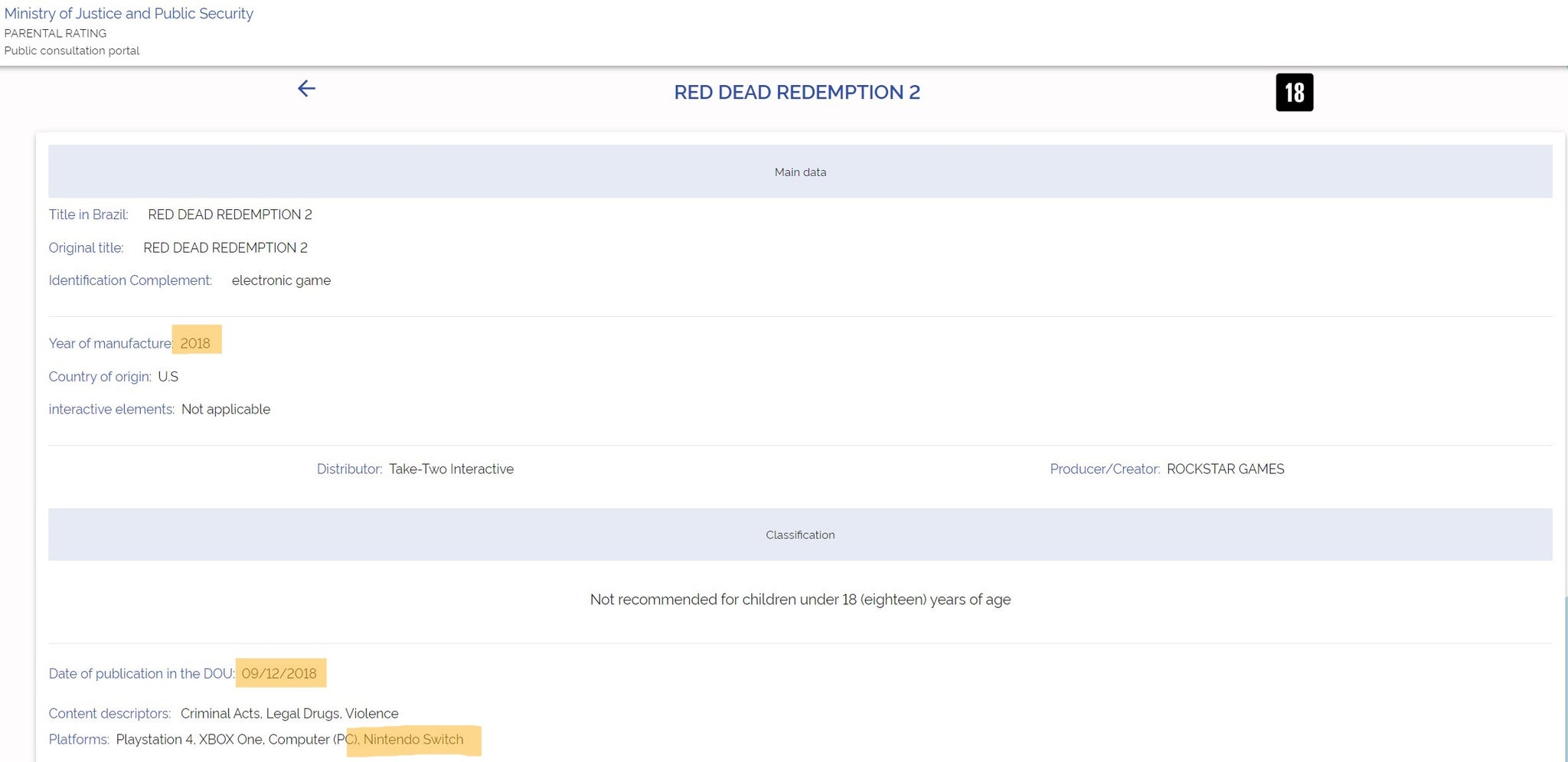Click producer name ROCKSTAR GAMES
The image size is (1568, 762).
coord(1225,469)
